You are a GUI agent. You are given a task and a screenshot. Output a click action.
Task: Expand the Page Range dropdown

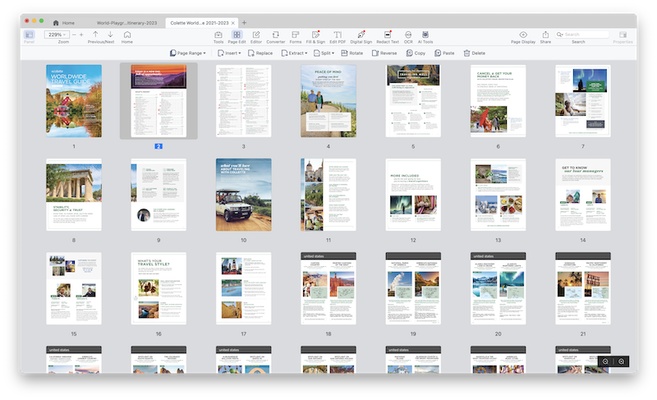[x=188, y=53]
